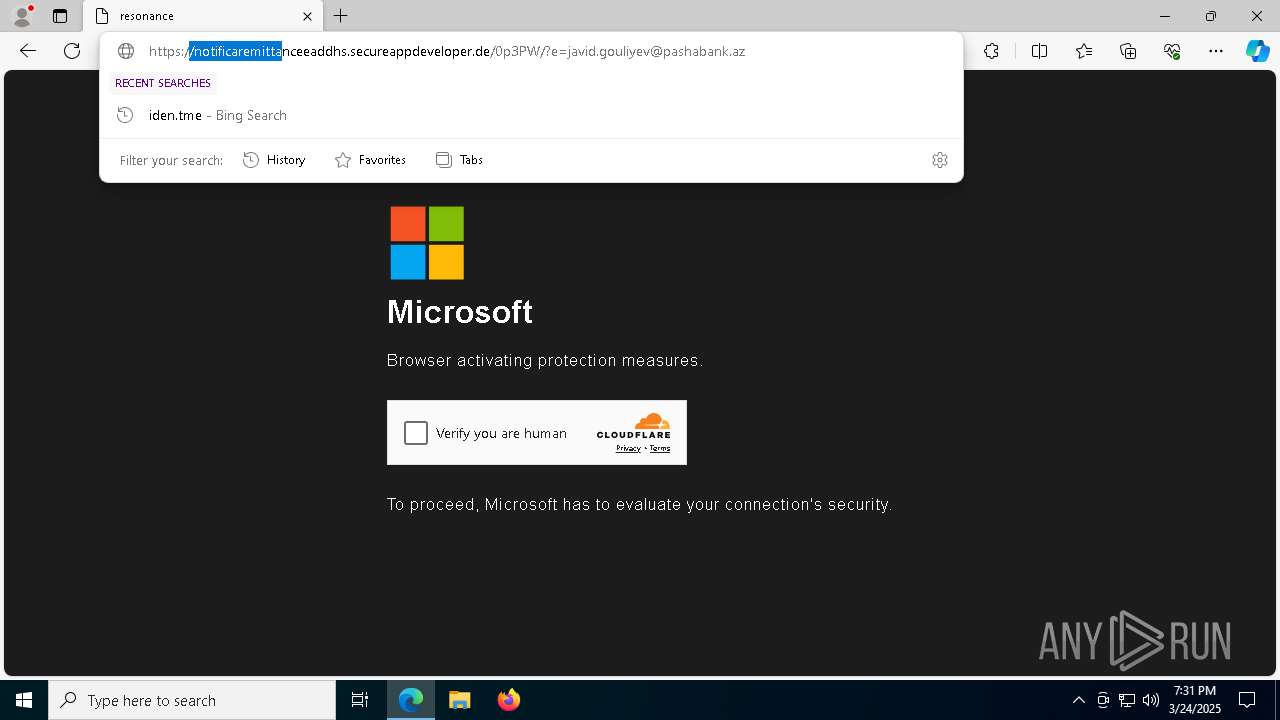Open the Edge profile icon
Viewport: 1280px width, 720px height.
pos(22,16)
